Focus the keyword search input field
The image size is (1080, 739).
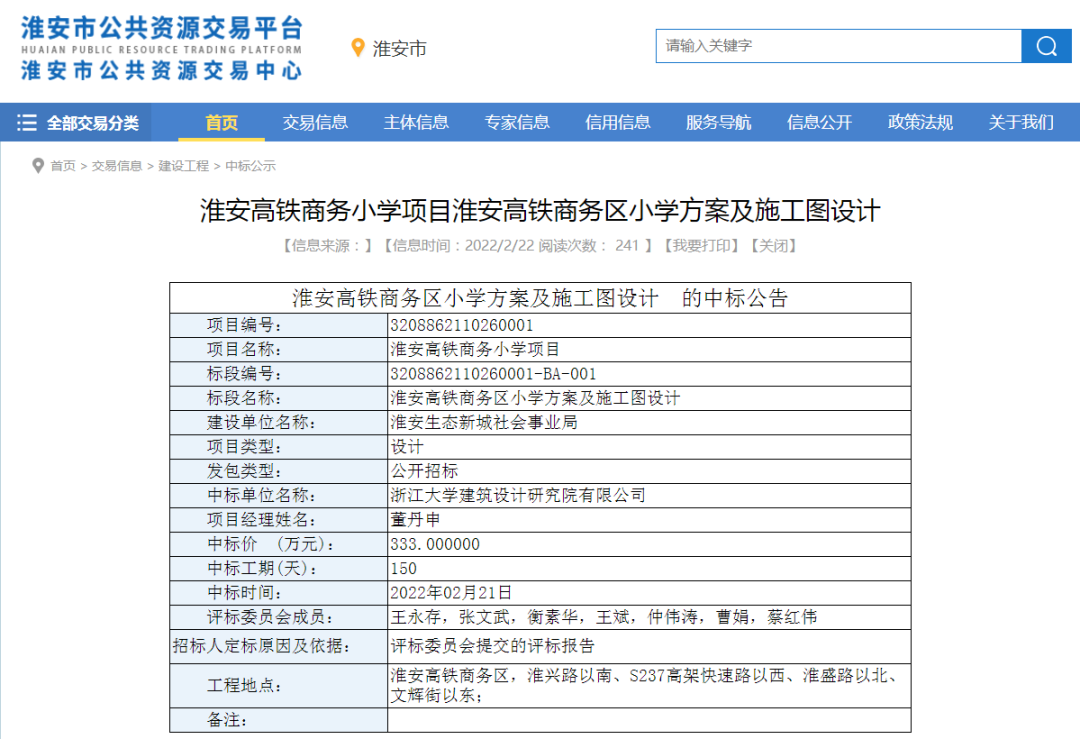point(838,46)
